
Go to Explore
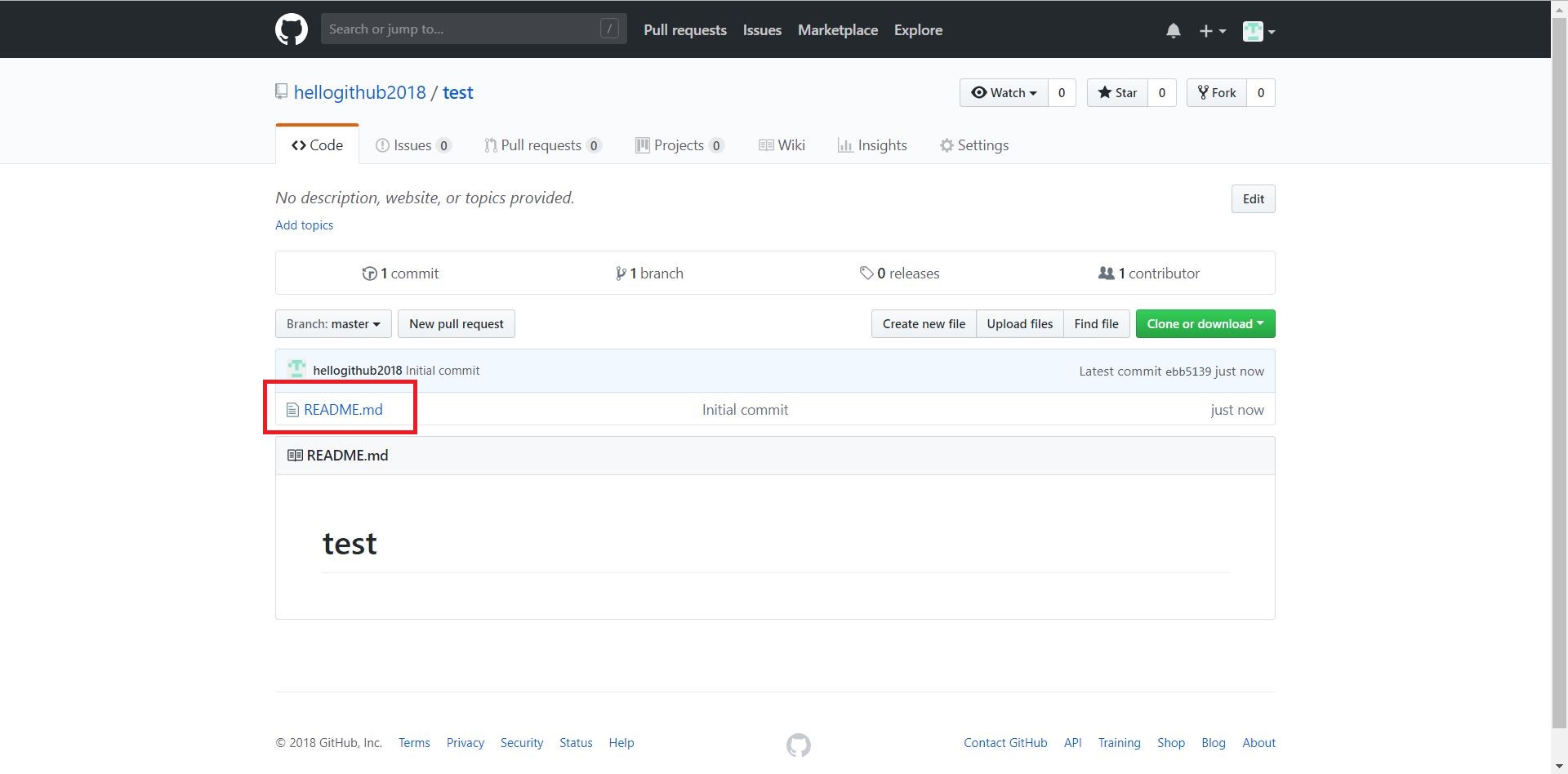coord(918,30)
